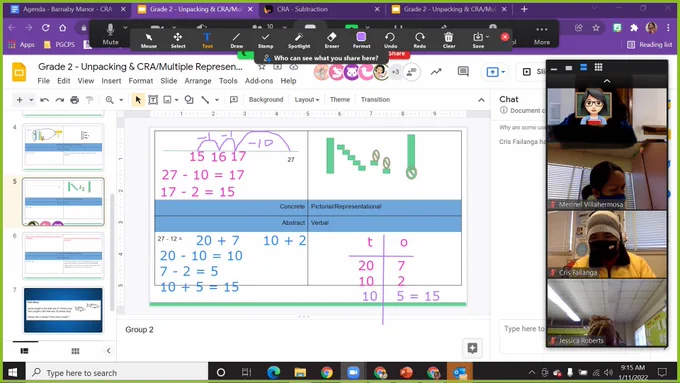
Task: Open the Arrange menu
Action: [x=198, y=81]
